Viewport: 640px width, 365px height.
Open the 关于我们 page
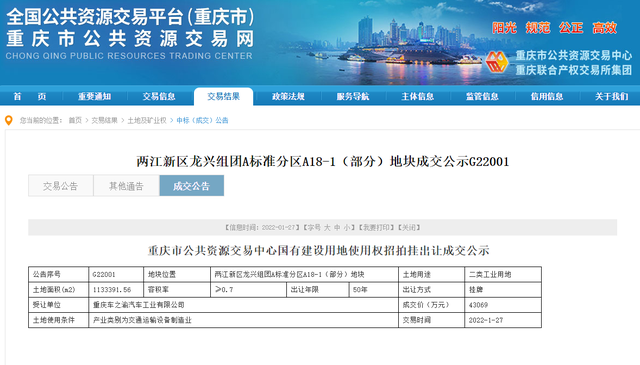coord(611,97)
